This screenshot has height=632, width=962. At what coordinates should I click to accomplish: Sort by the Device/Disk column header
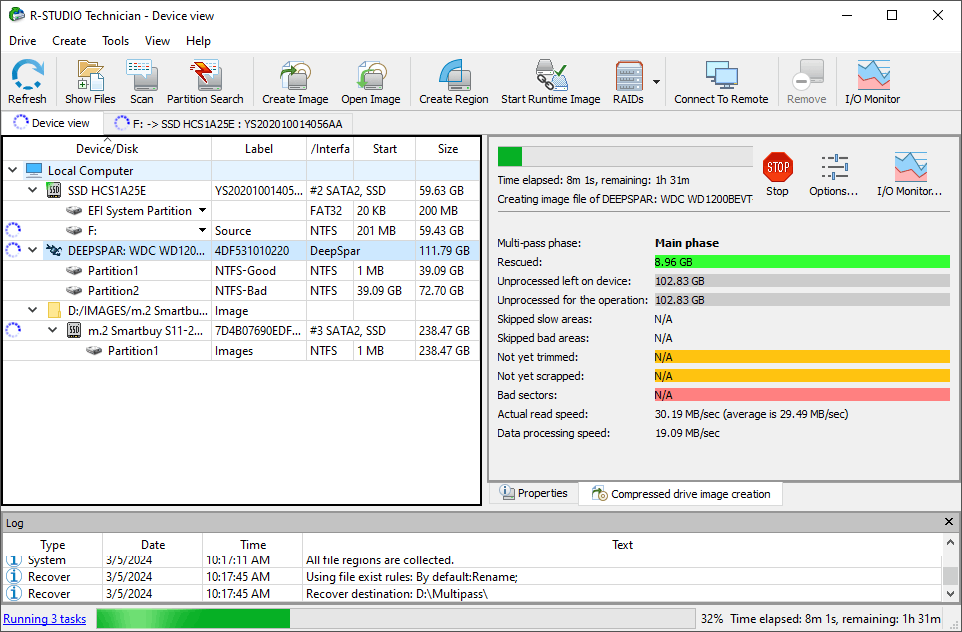tap(107, 148)
